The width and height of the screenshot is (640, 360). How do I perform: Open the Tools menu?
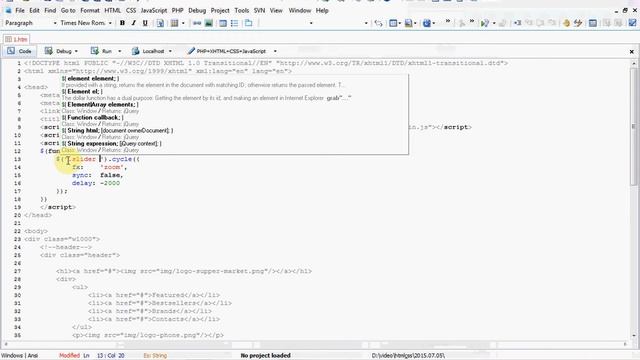point(242,10)
